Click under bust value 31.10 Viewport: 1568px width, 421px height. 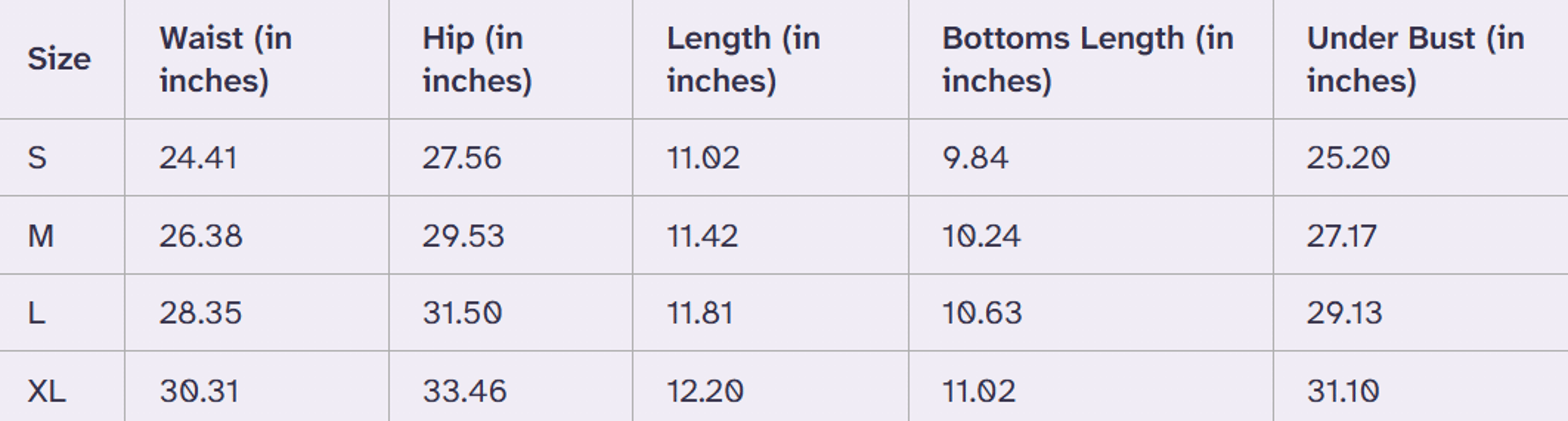1343,390
